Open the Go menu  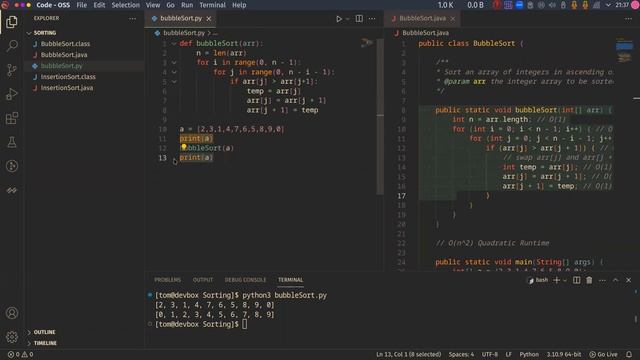[170, 5]
